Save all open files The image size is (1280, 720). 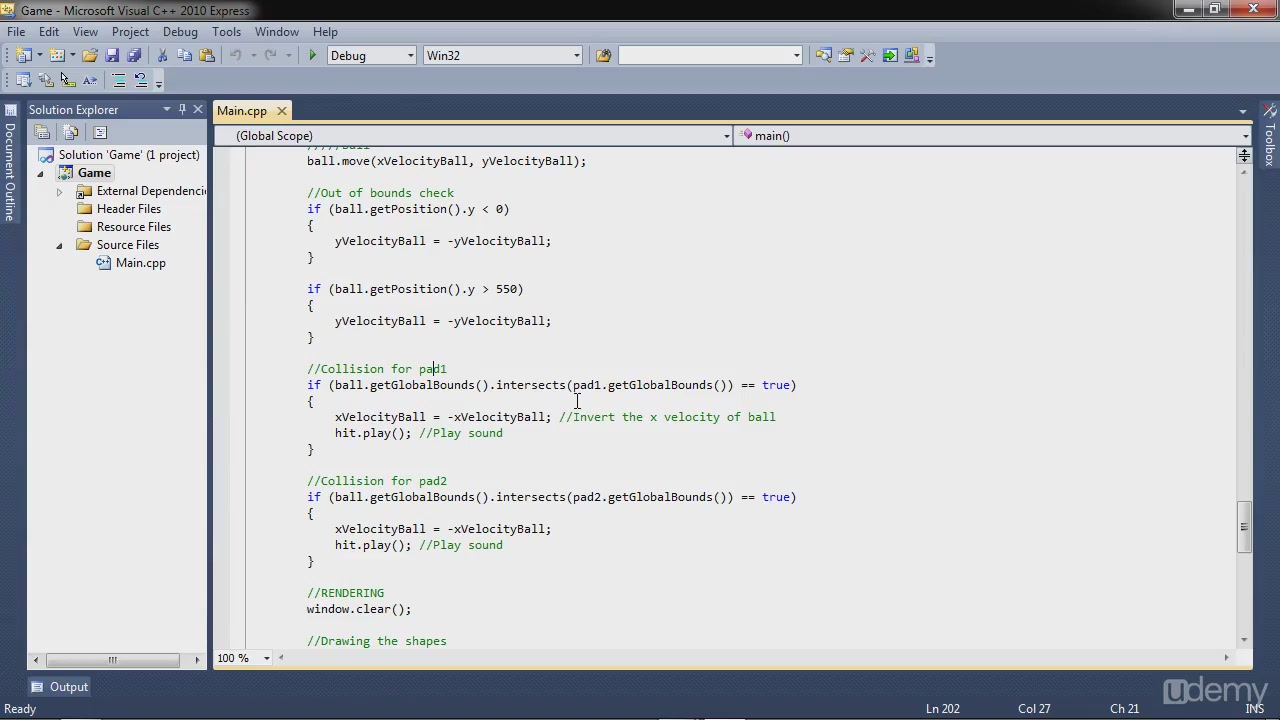136,55
